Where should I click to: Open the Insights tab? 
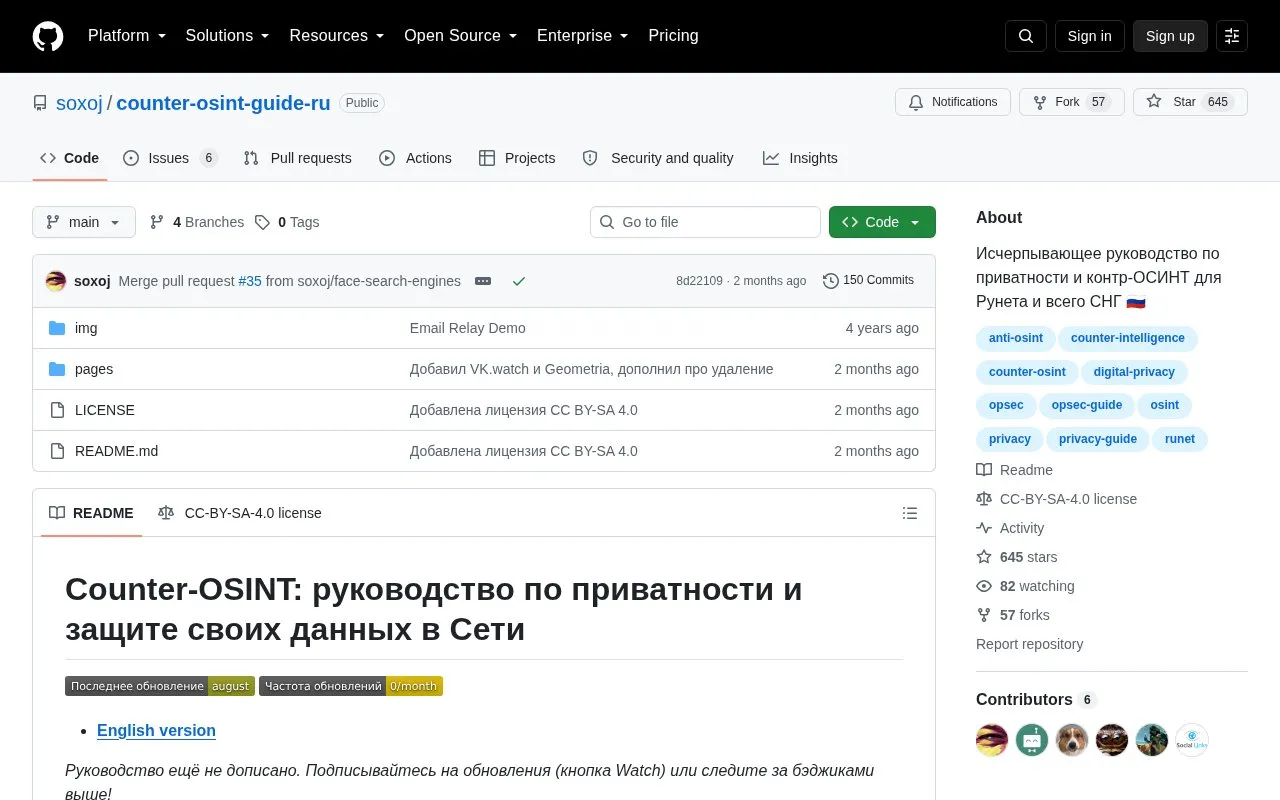coord(800,158)
